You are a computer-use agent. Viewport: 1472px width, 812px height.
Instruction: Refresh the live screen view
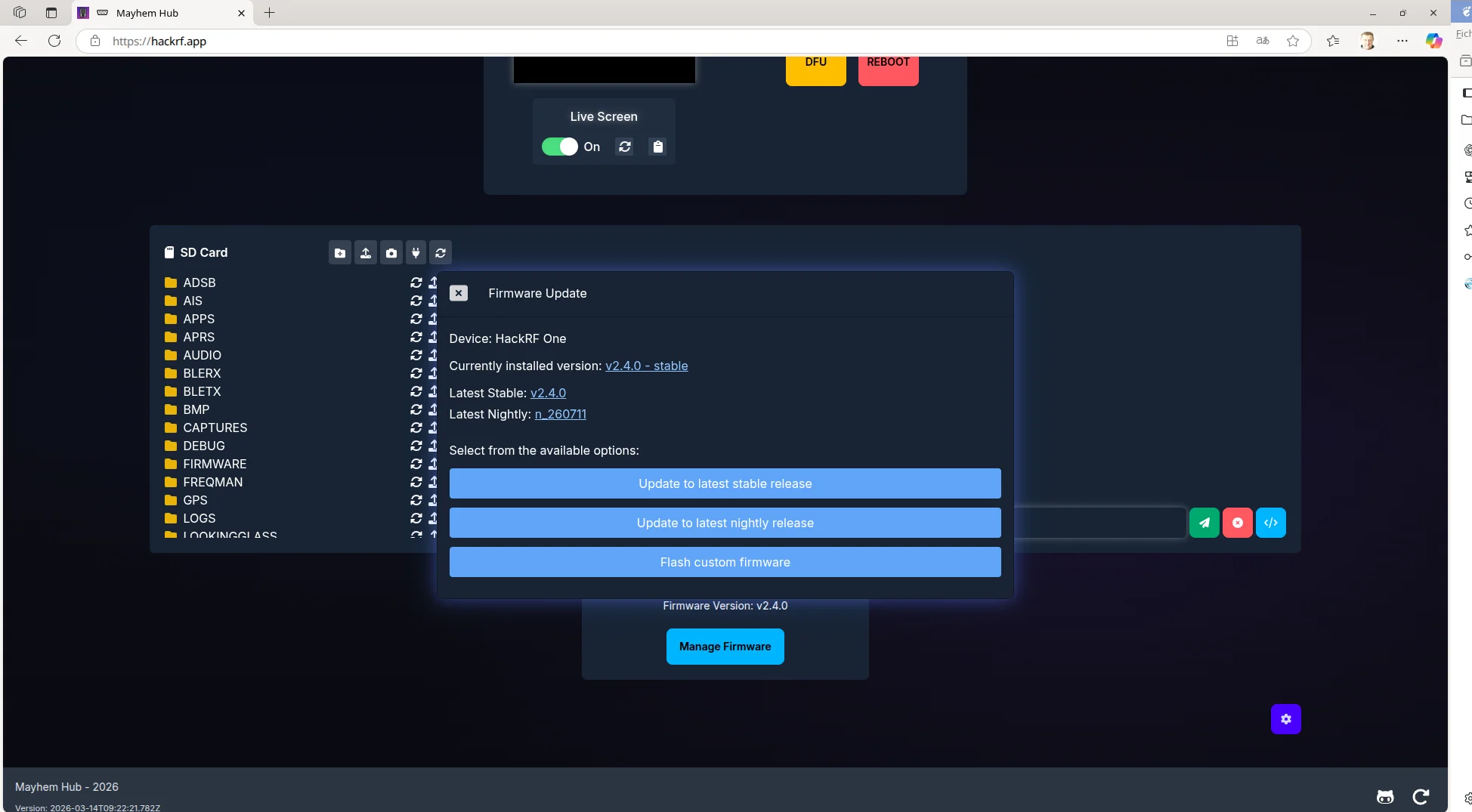[x=625, y=147]
